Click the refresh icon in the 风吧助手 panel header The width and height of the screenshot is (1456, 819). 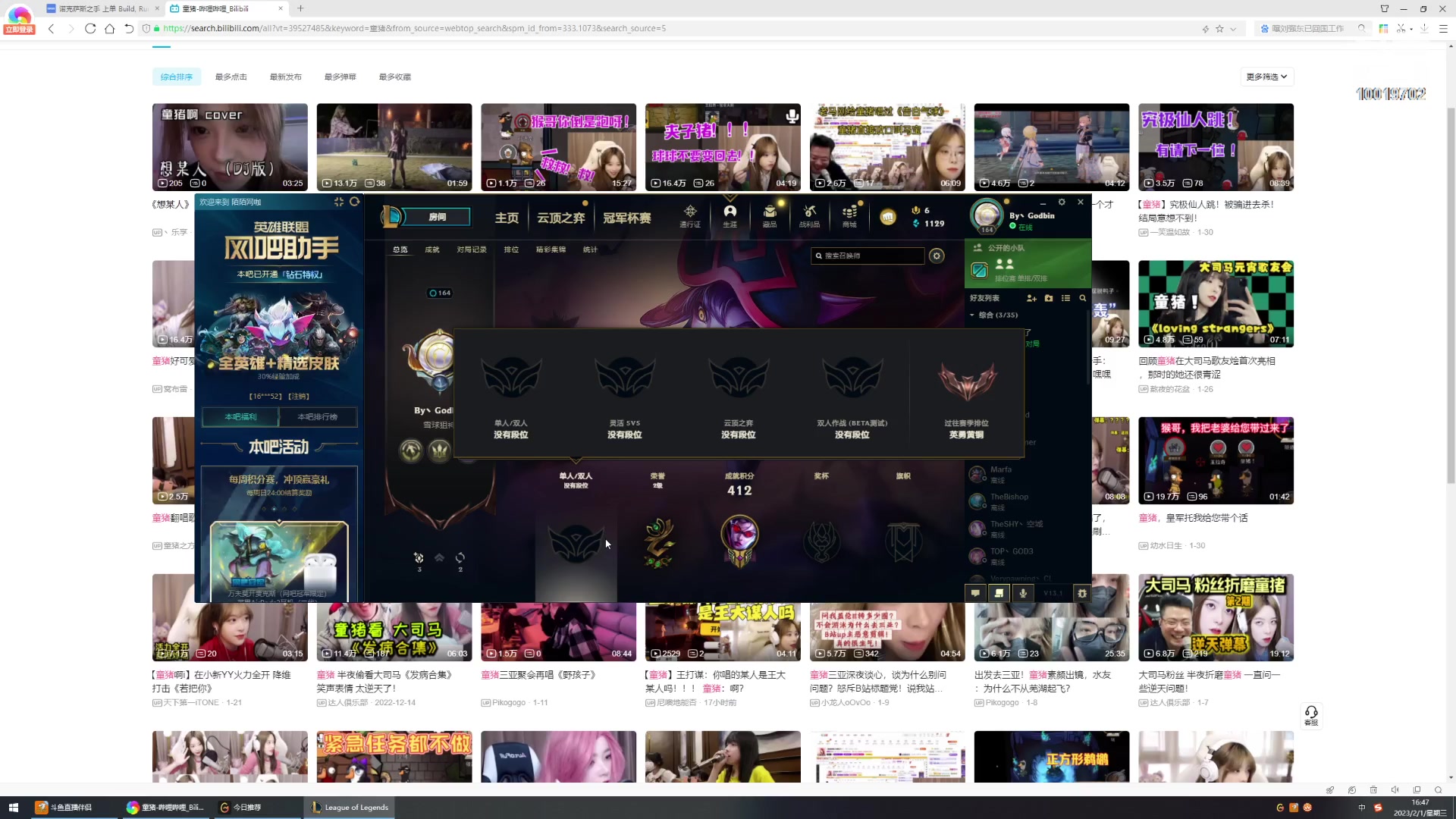pos(354,202)
